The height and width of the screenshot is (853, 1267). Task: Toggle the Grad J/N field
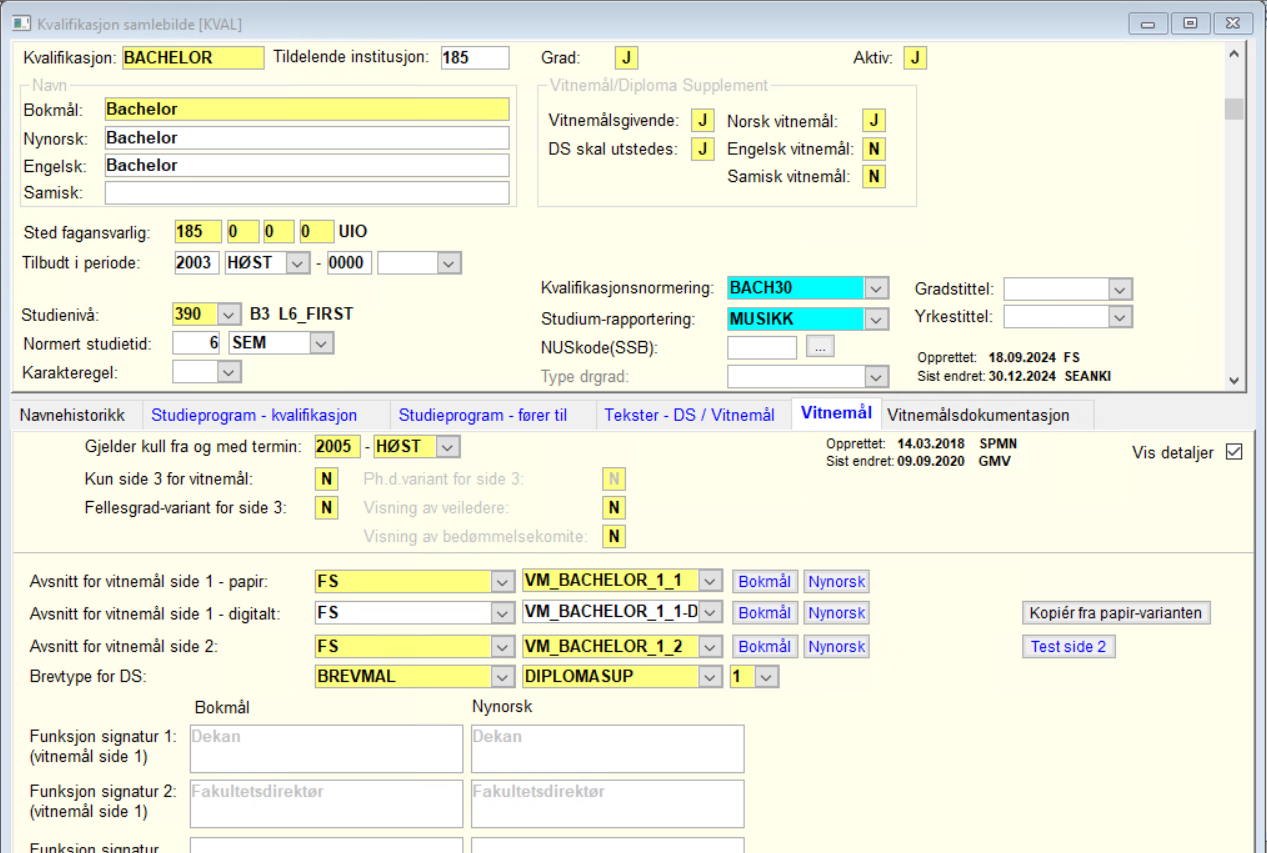pyautogui.click(x=626, y=58)
